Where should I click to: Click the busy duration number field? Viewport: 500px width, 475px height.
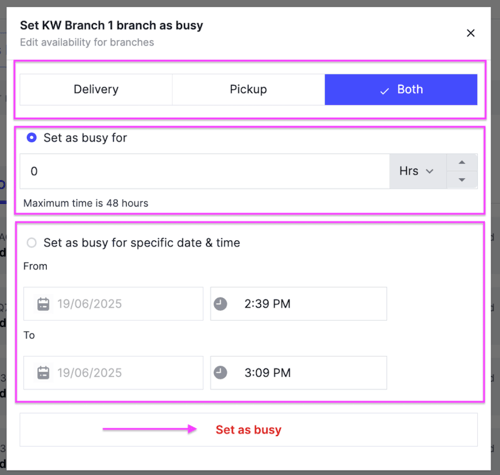pos(205,171)
